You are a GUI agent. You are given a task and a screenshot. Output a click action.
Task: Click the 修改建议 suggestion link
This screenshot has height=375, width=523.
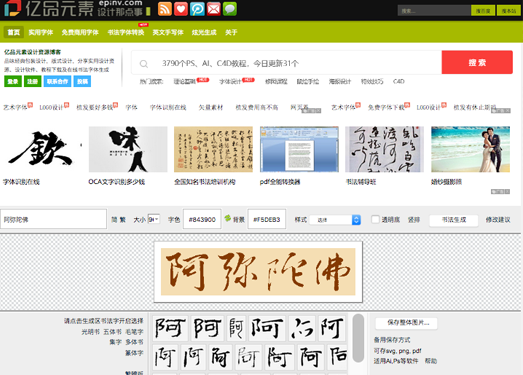click(498, 220)
